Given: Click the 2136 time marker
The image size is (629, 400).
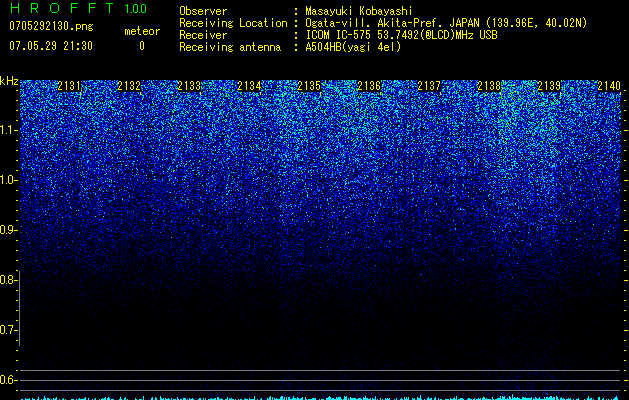Looking at the screenshot, I should pyautogui.click(x=369, y=86).
